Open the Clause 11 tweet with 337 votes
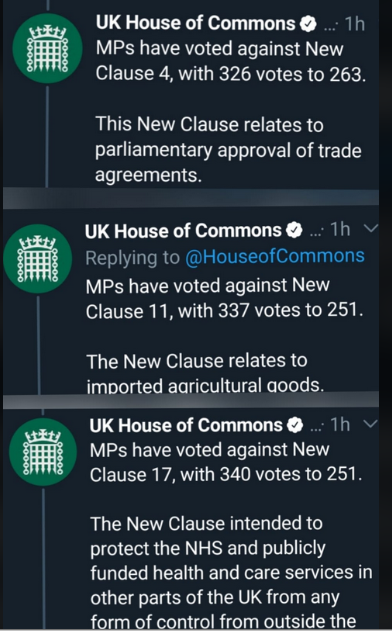 (x=225, y=298)
